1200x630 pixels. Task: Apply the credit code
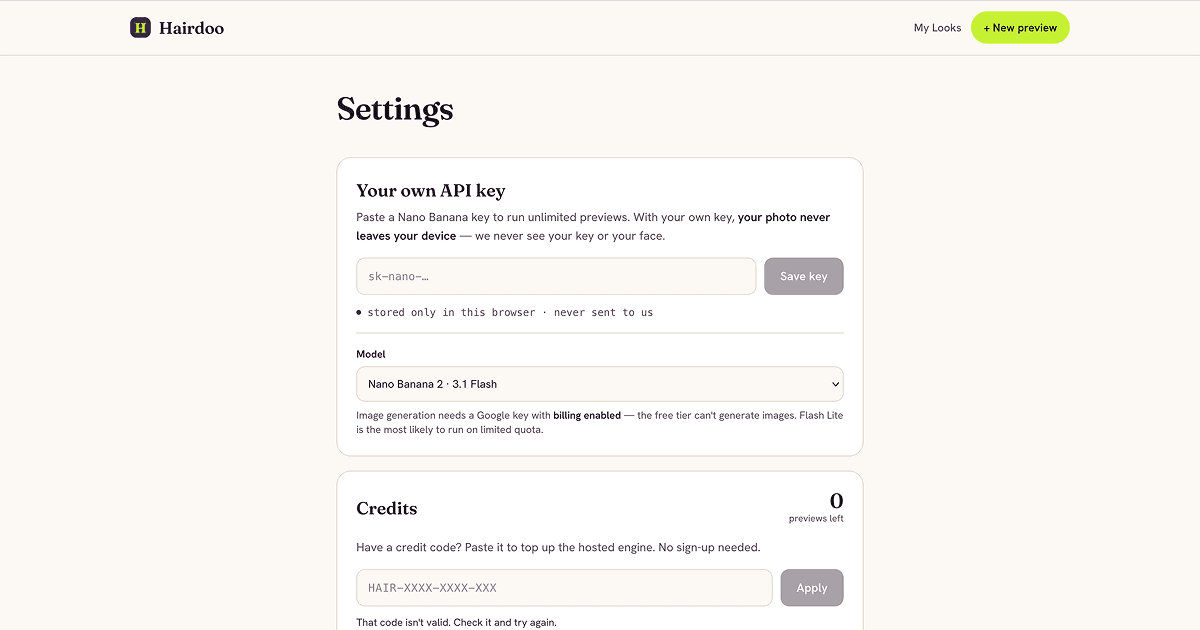(x=812, y=588)
